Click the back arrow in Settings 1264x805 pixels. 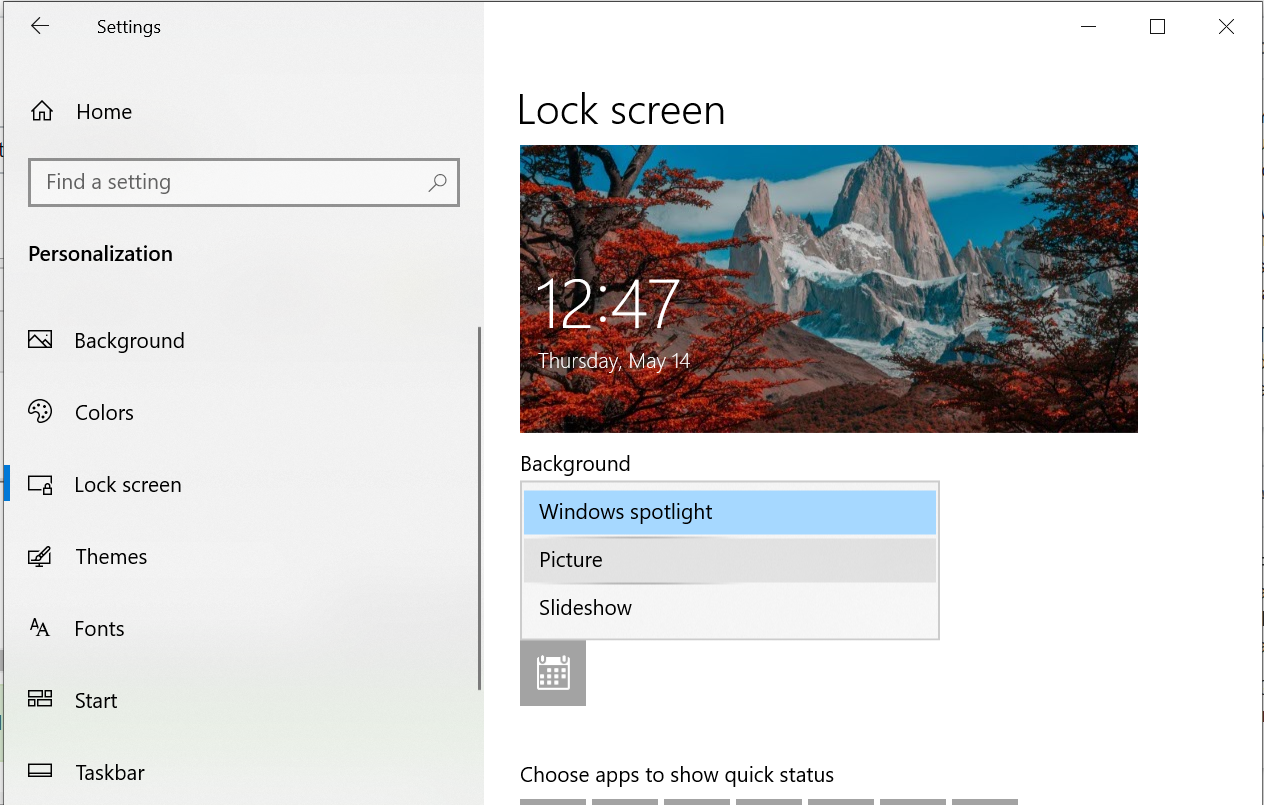tap(40, 27)
